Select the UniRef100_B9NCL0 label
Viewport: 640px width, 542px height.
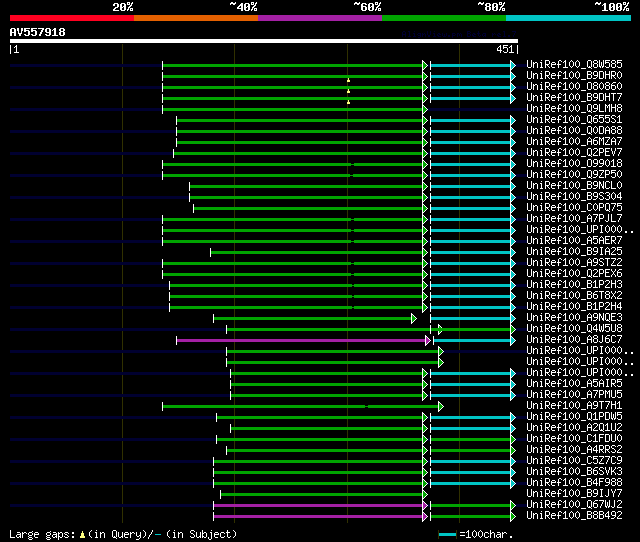coord(574,185)
